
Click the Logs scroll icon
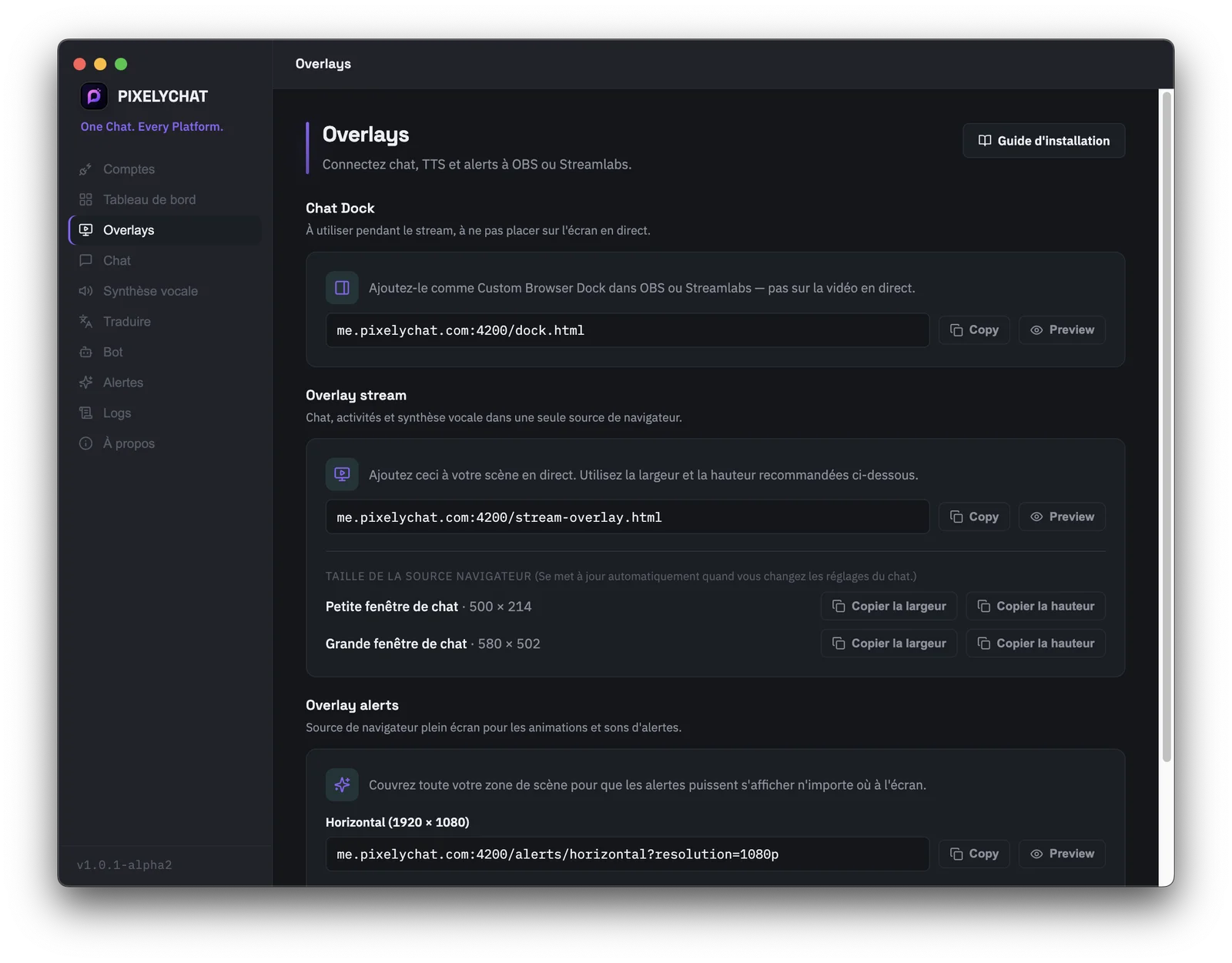pos(85,413)
